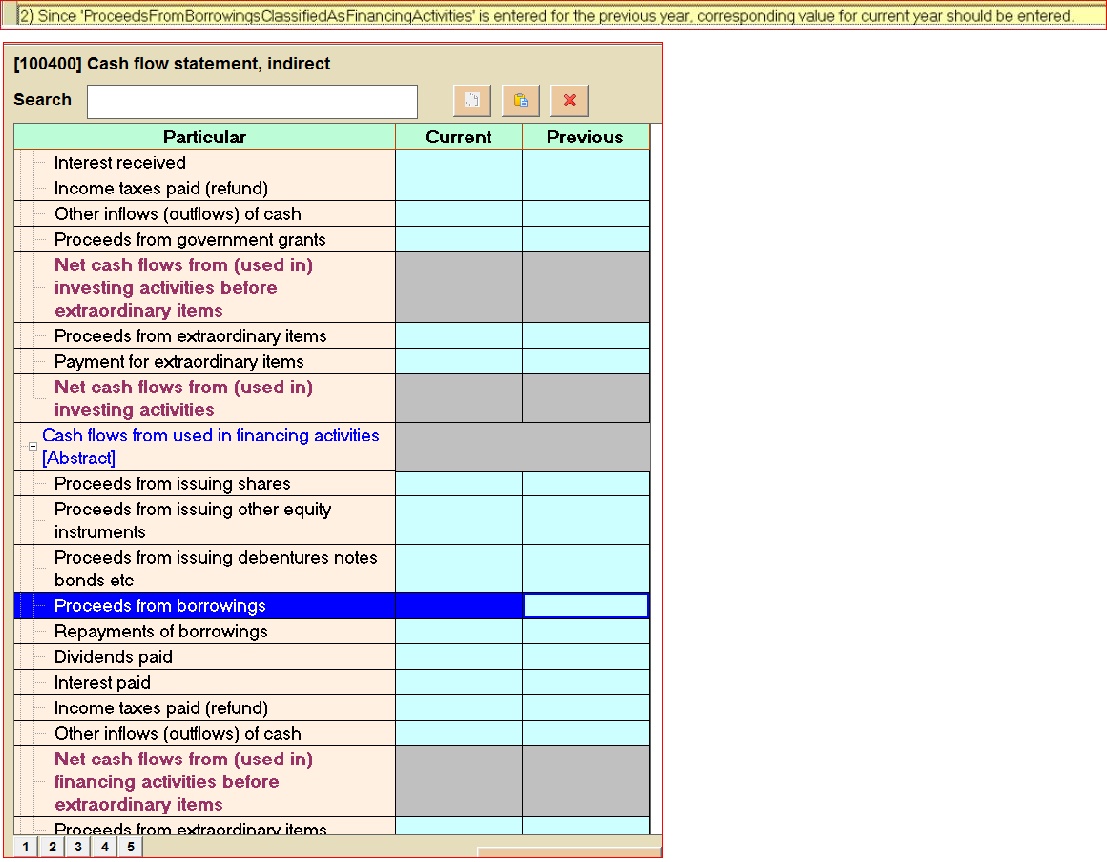Click the Previous column header
The width and height of the screenshot is (1107, 862).
pos(585,137)
